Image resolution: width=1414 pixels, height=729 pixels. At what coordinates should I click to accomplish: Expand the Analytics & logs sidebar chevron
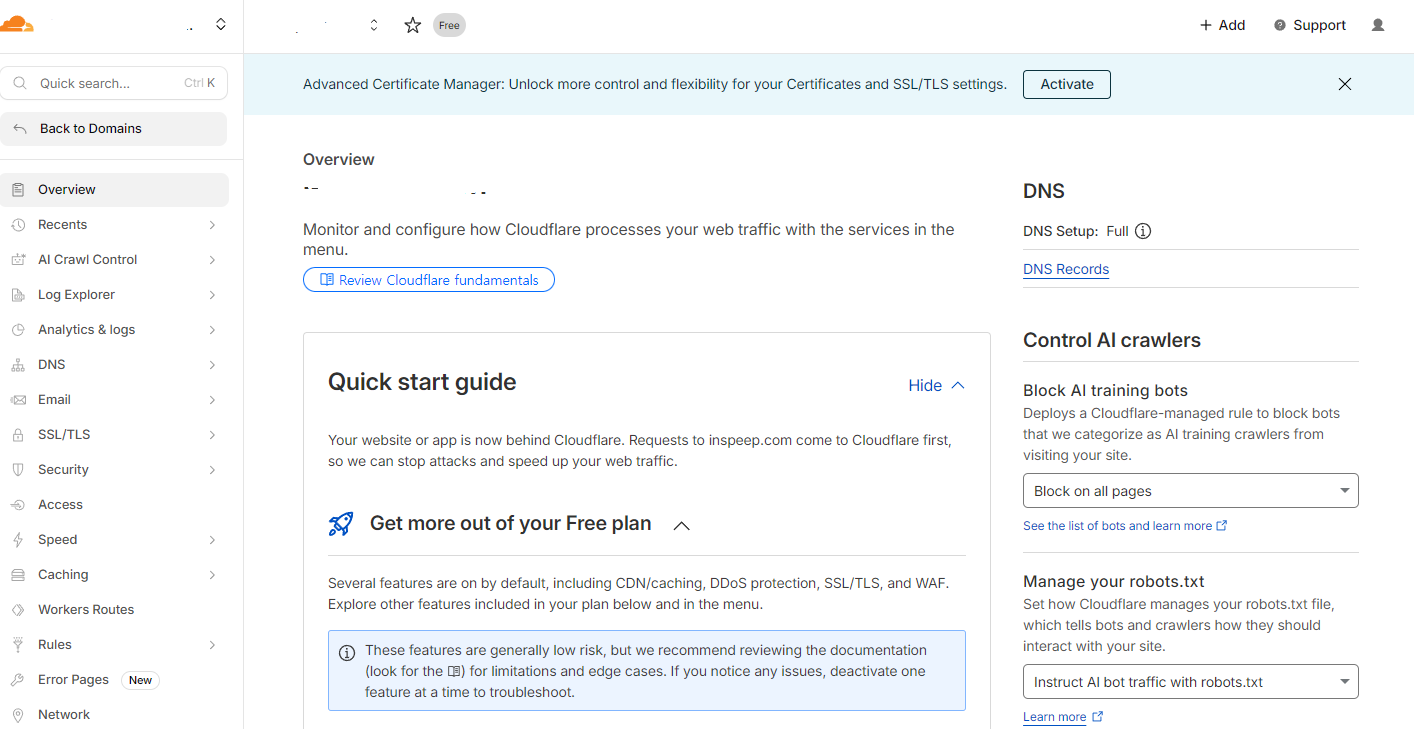(x=212, y=330)
